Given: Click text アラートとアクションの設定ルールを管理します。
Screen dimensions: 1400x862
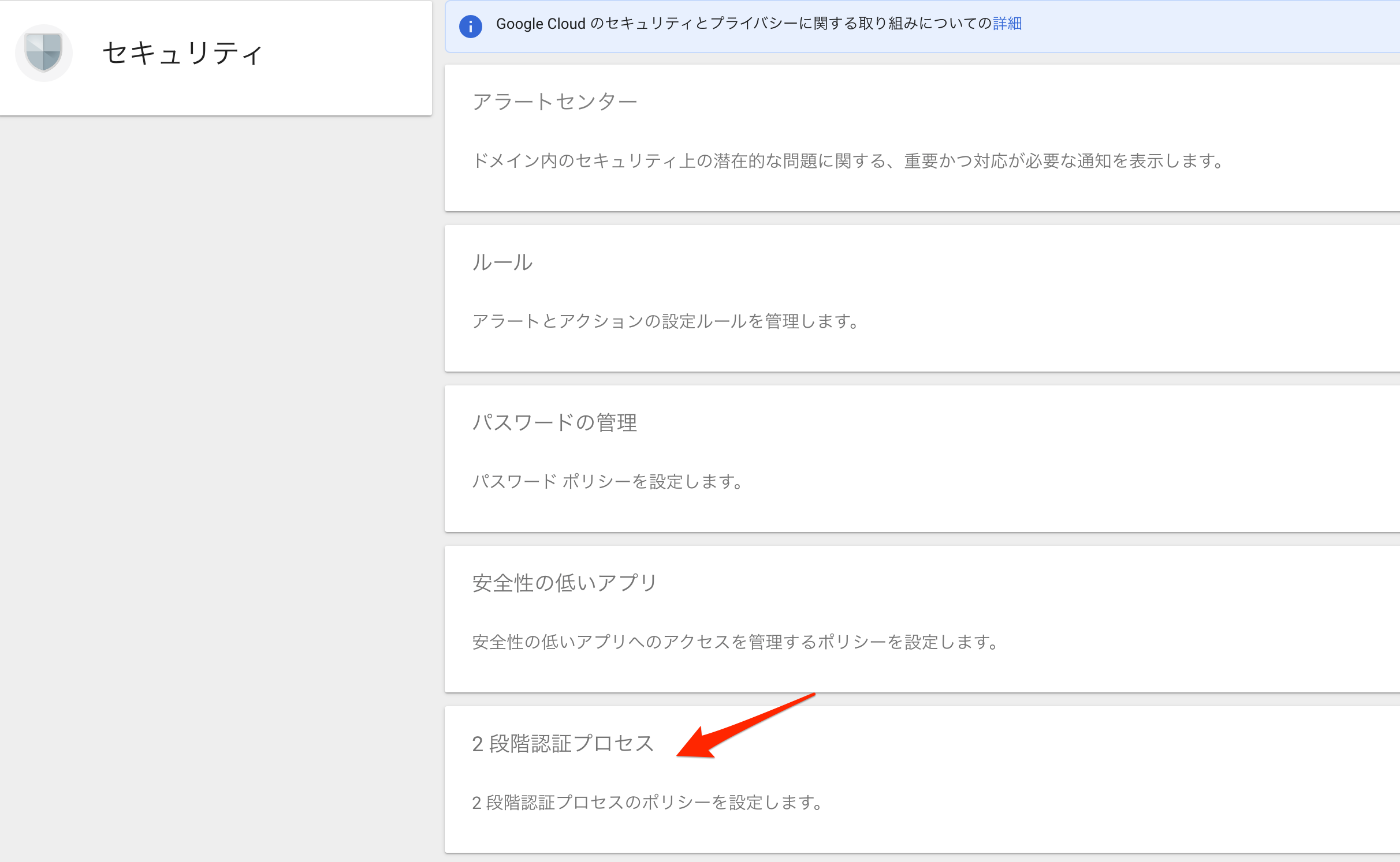Looking at the screenshot, I should point(666,322).
